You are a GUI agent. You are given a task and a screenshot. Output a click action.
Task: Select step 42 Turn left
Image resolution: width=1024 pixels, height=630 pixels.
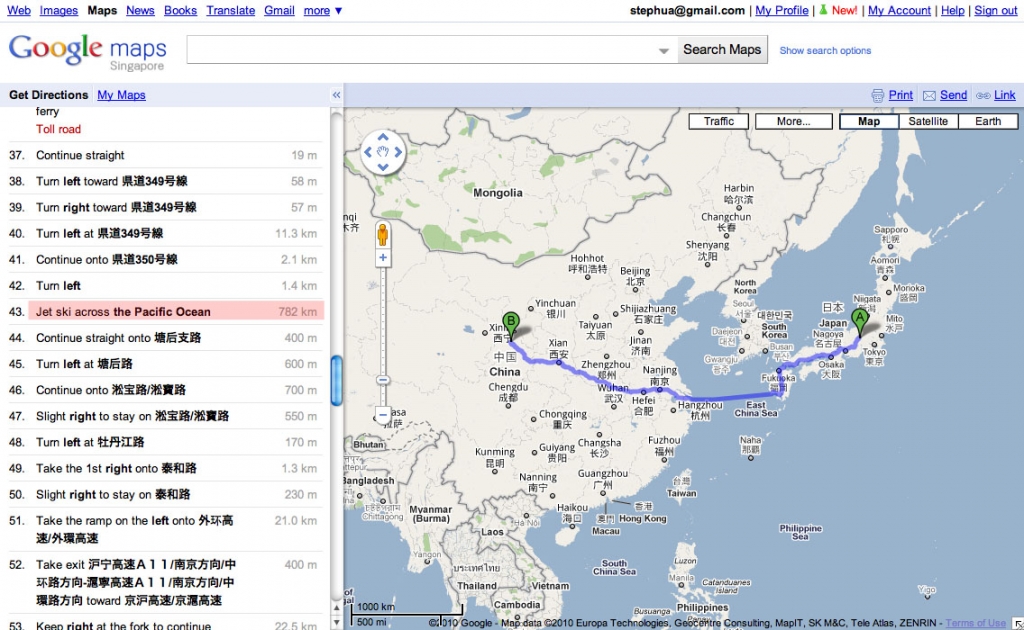166,286
